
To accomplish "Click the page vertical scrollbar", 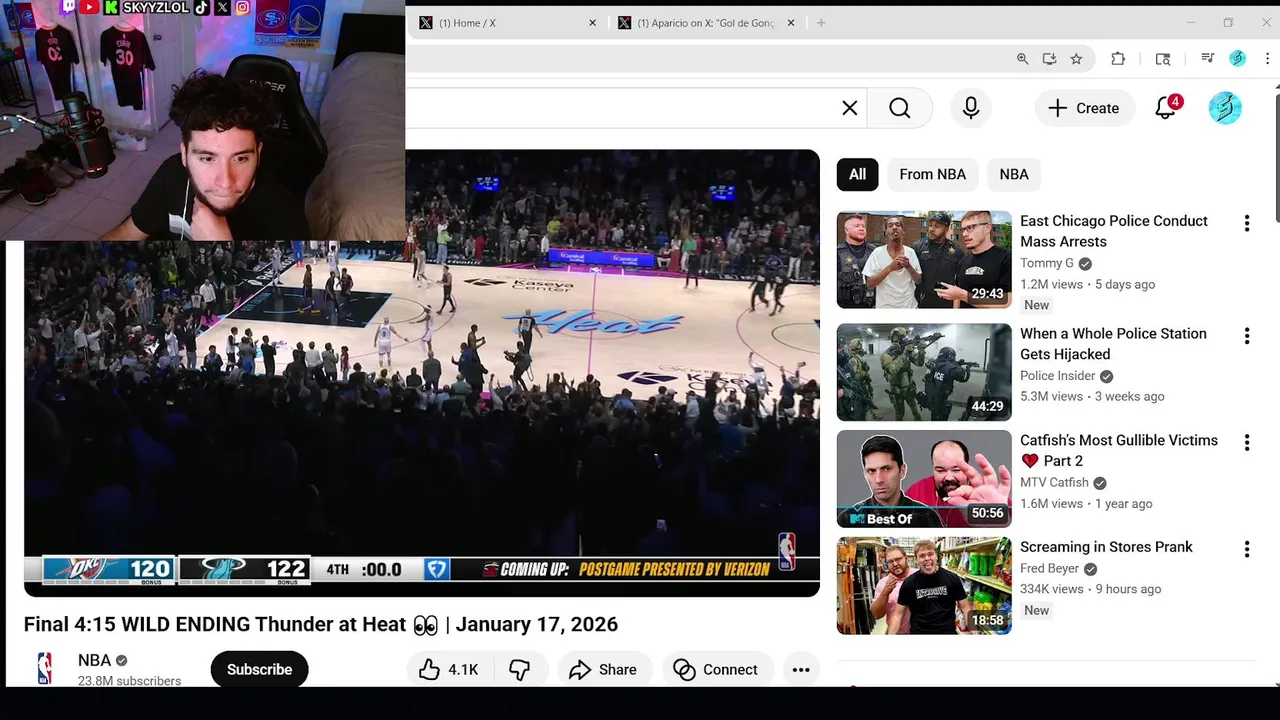I will [x=1276, y=157].
